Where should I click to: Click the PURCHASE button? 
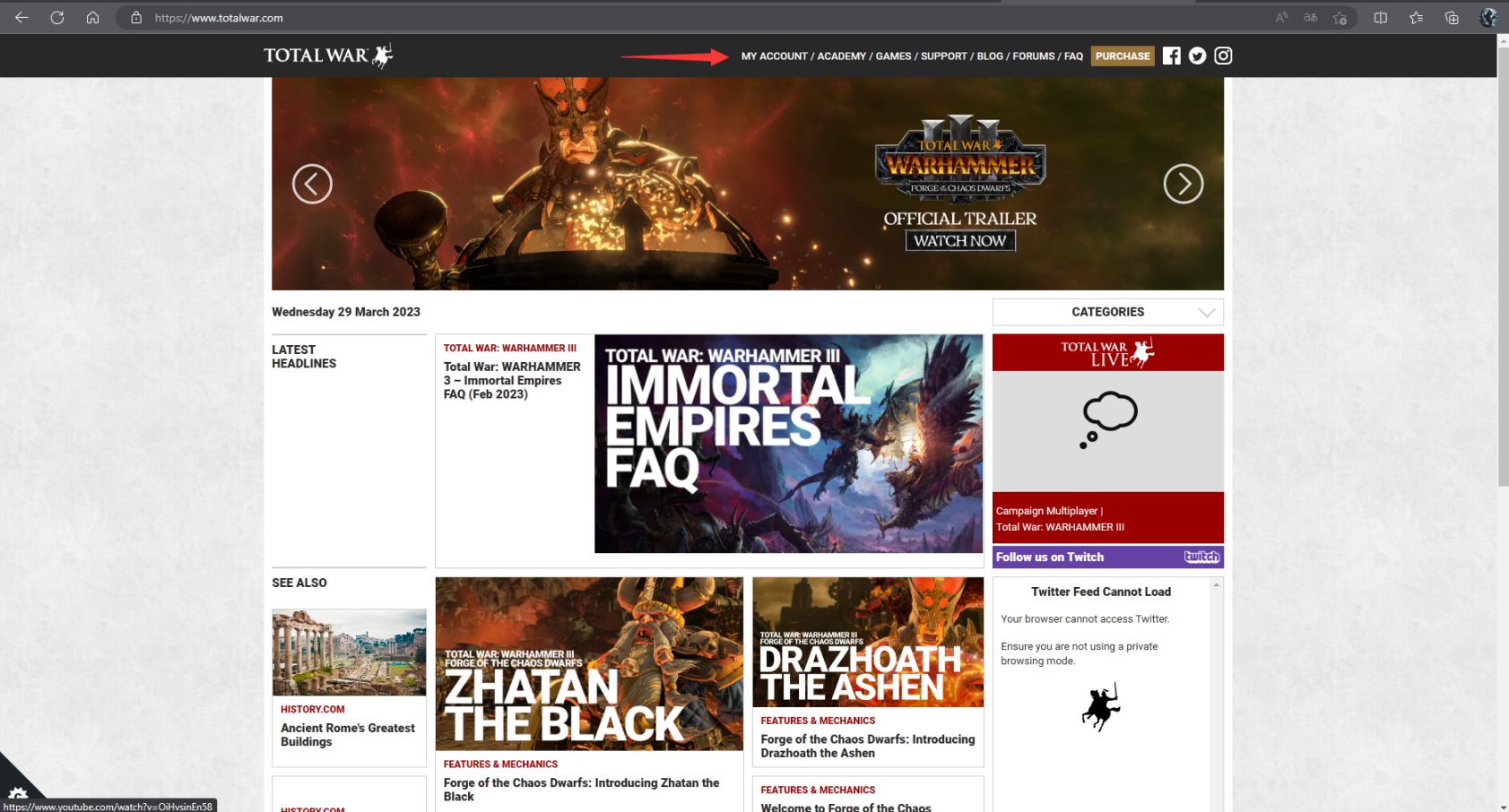point(1123,56)
